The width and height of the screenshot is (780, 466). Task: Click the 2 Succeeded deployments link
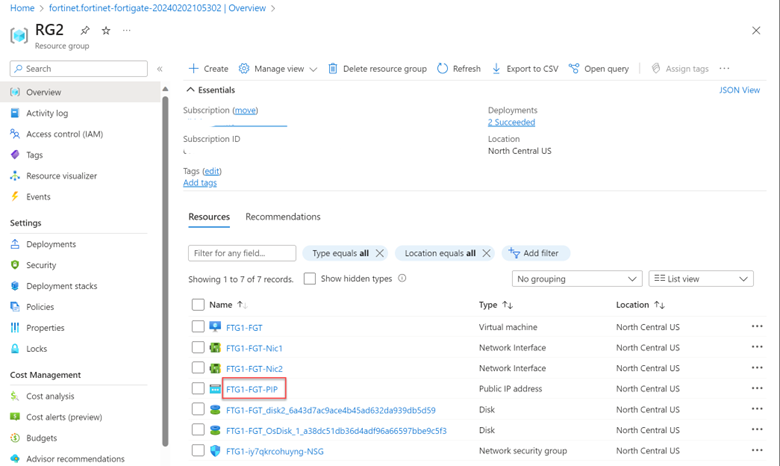pyautogui.click(x=511, y=122)
